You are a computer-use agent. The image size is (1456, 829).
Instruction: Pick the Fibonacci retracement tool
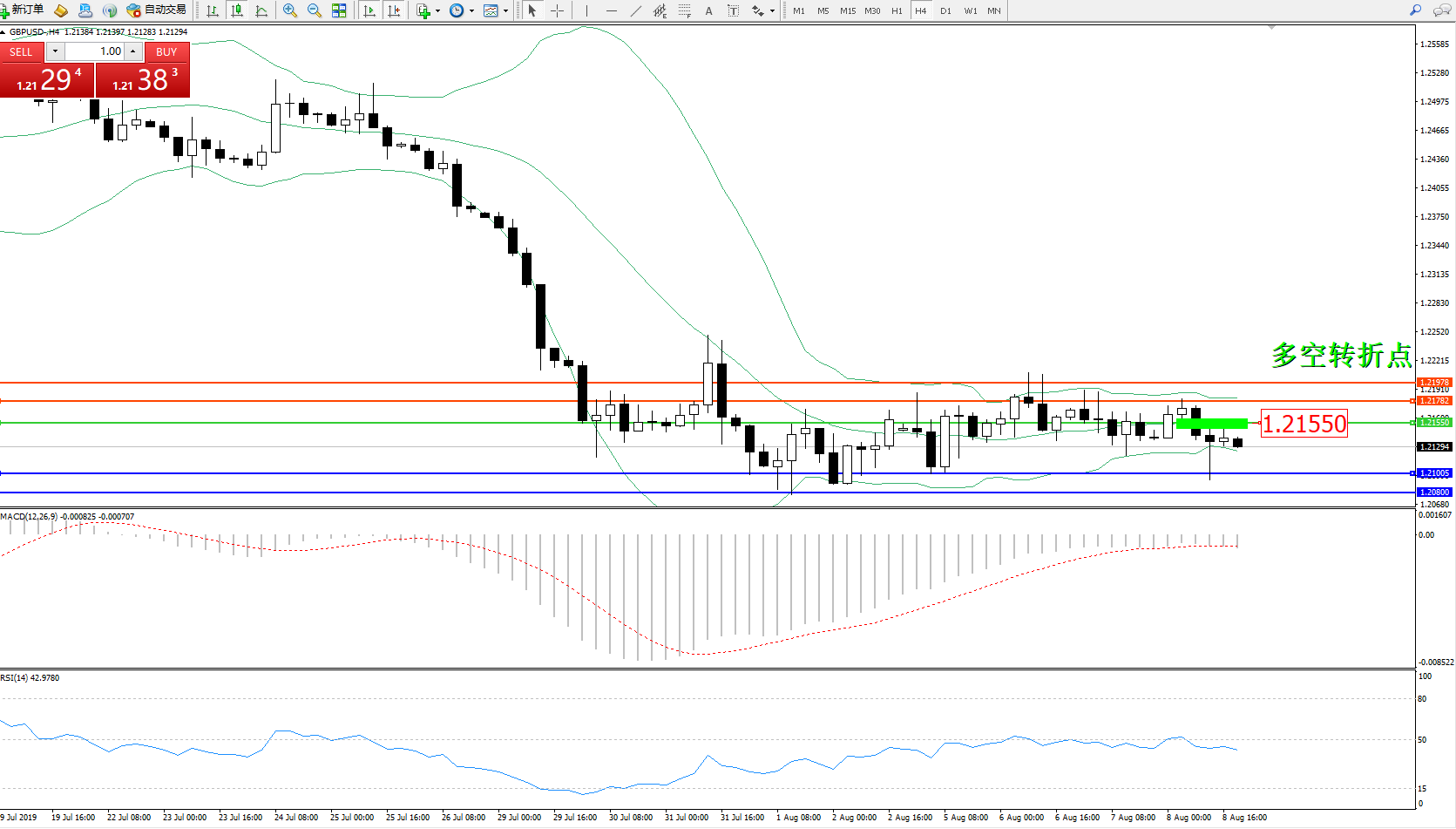point(685,10)
